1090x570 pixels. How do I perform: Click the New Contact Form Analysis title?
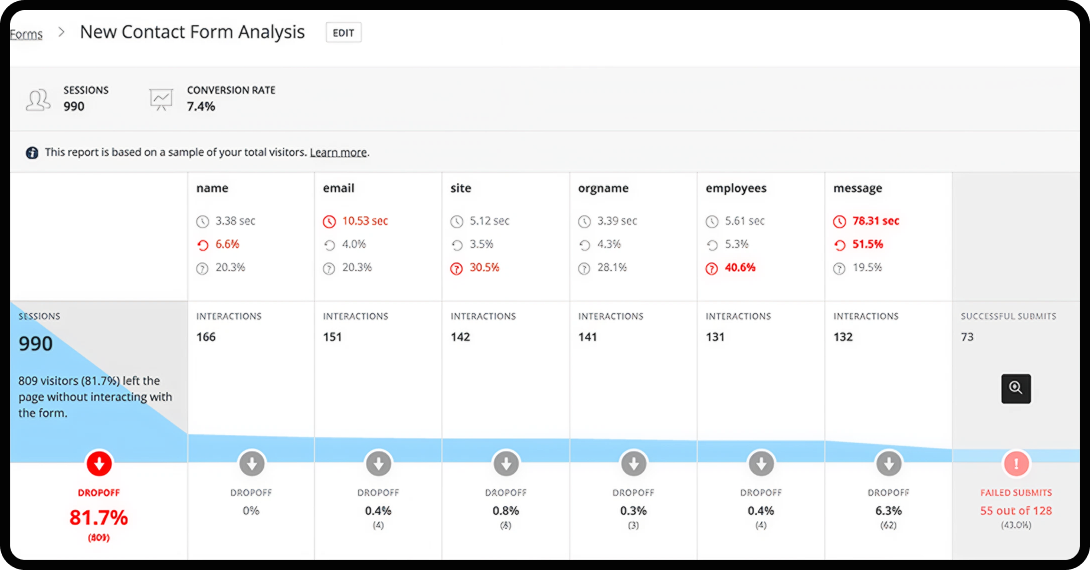click(x=193, y=33)
